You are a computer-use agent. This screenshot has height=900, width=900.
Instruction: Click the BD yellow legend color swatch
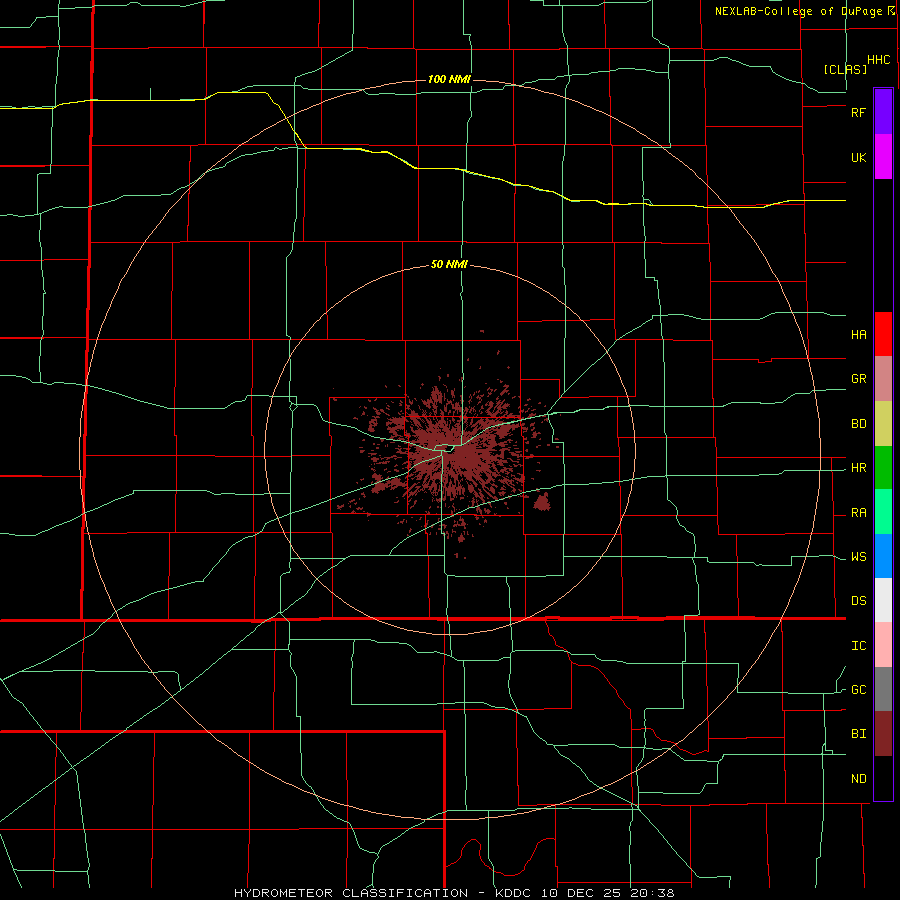[883, 424]
